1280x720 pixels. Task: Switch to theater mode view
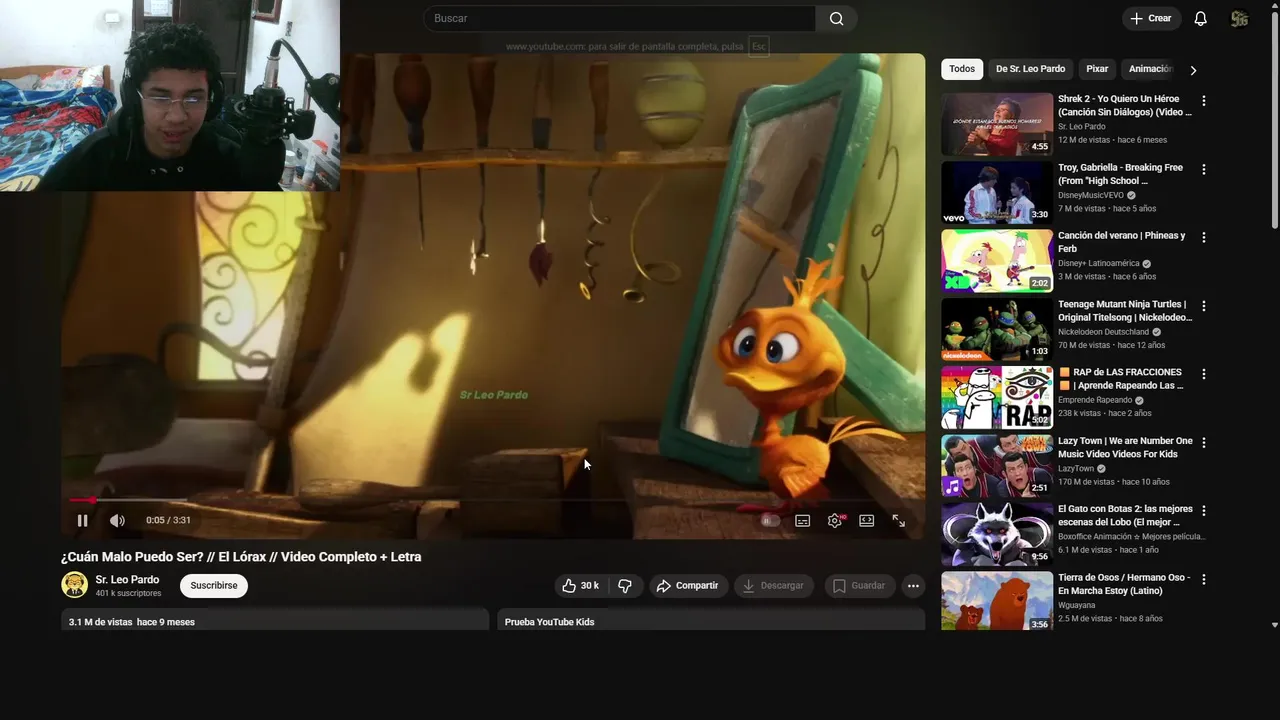pyautogui.click(x=867, y=520)
